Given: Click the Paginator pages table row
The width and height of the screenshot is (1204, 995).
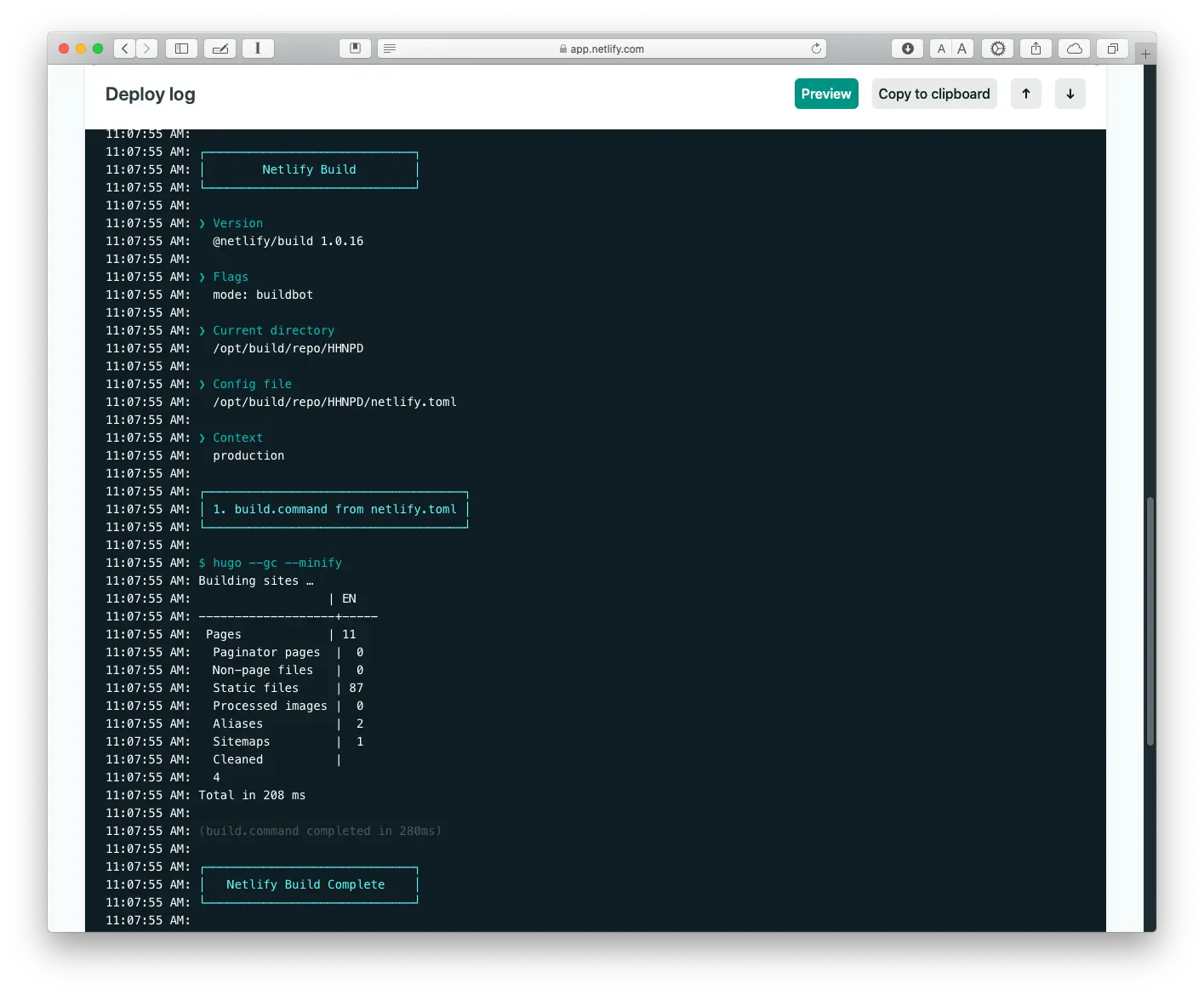Looking at the screenshot, I should 288,652.
